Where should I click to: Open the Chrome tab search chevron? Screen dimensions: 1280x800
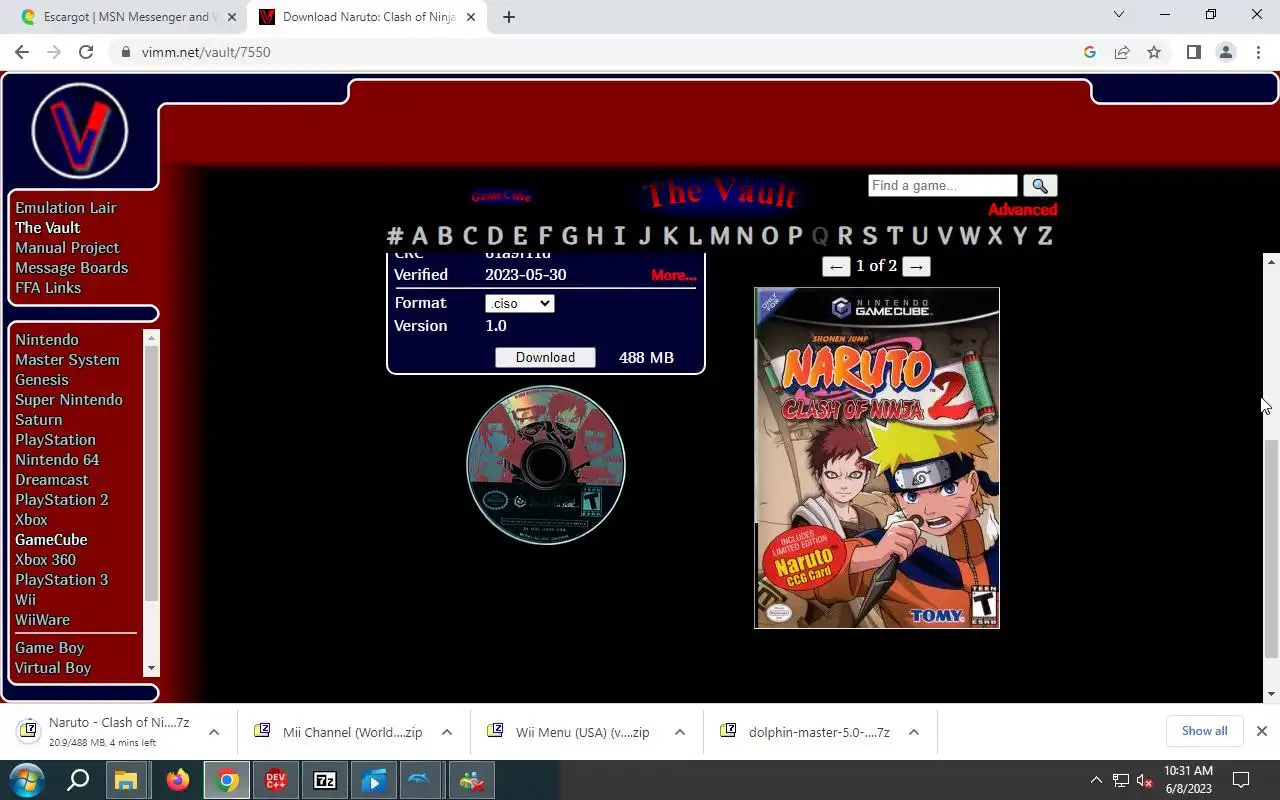[1119, 14]
